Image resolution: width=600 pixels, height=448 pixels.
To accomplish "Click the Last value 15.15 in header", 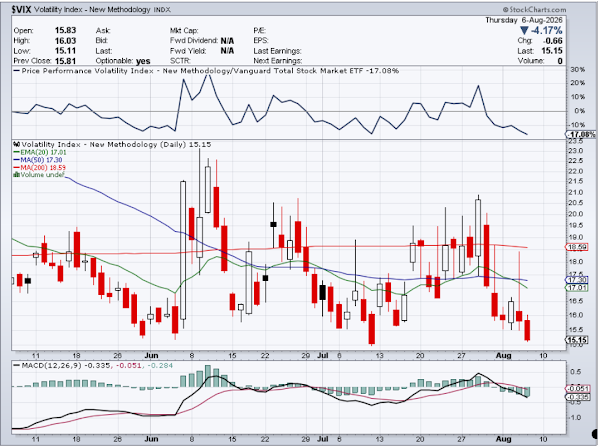I will click(x=552, y=51).
